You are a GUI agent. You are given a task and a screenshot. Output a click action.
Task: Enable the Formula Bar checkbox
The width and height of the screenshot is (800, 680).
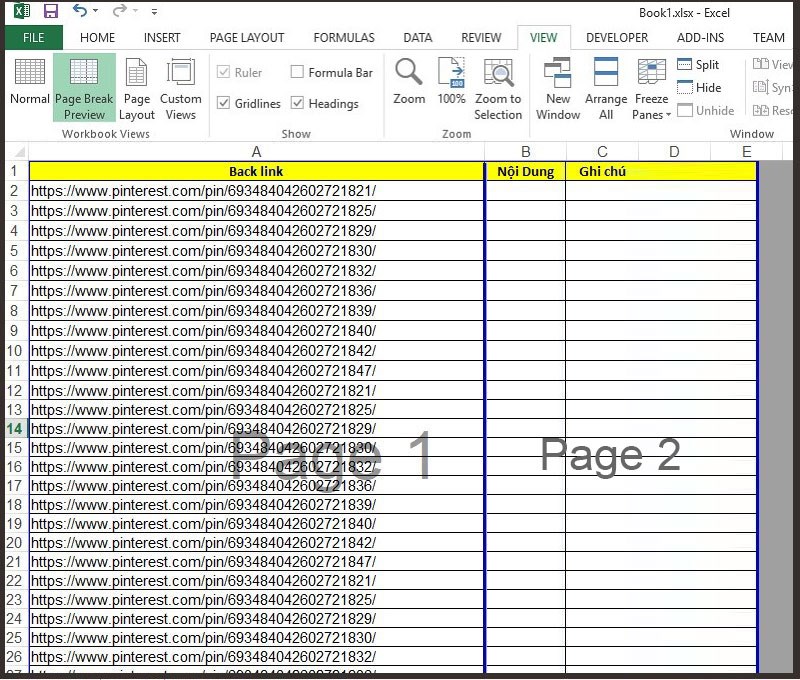click(x=297, y=71)
